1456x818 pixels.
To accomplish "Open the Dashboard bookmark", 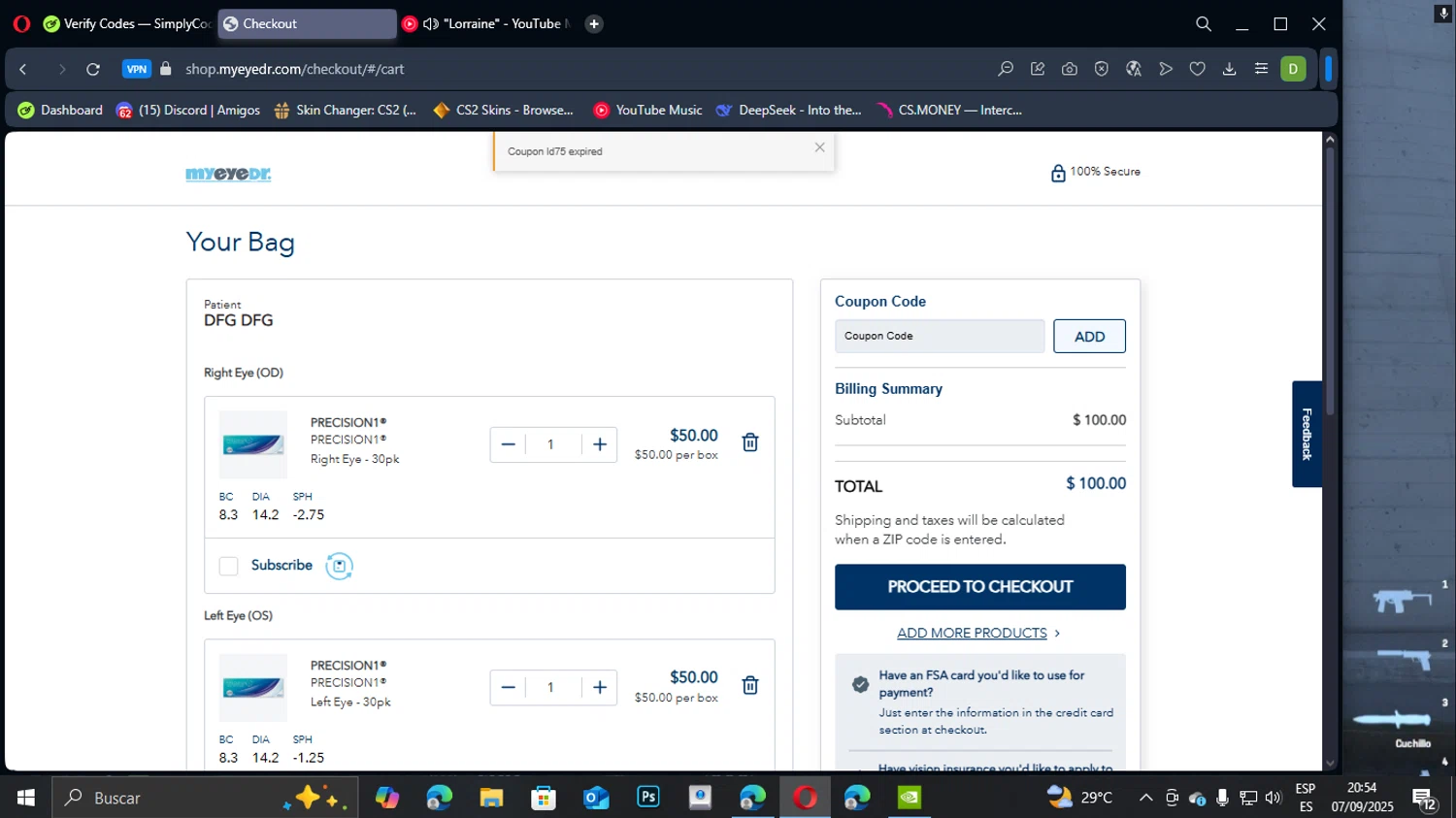I will (60, 111).
